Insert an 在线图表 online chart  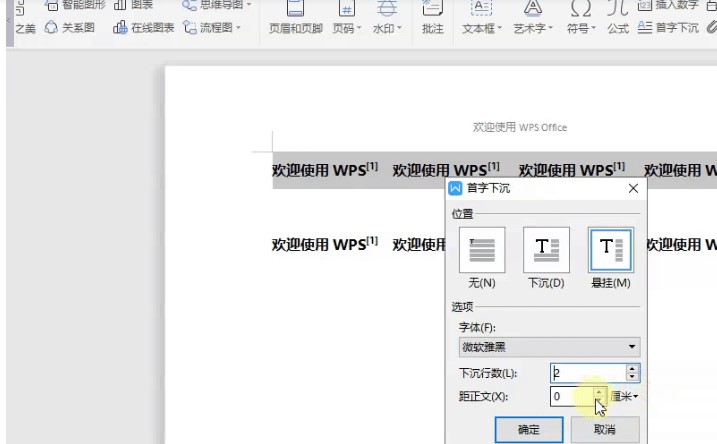tap(145, 28)
